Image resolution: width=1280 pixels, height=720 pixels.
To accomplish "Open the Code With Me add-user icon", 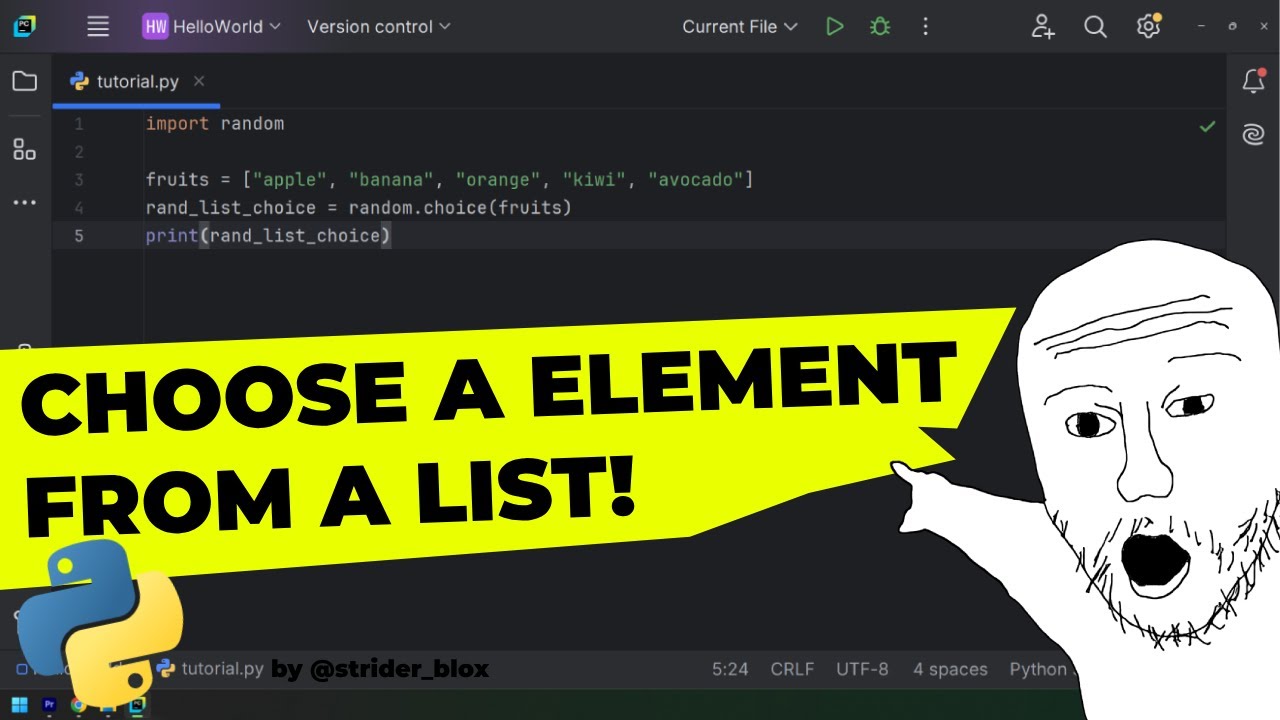I will tap(1043, 27).
